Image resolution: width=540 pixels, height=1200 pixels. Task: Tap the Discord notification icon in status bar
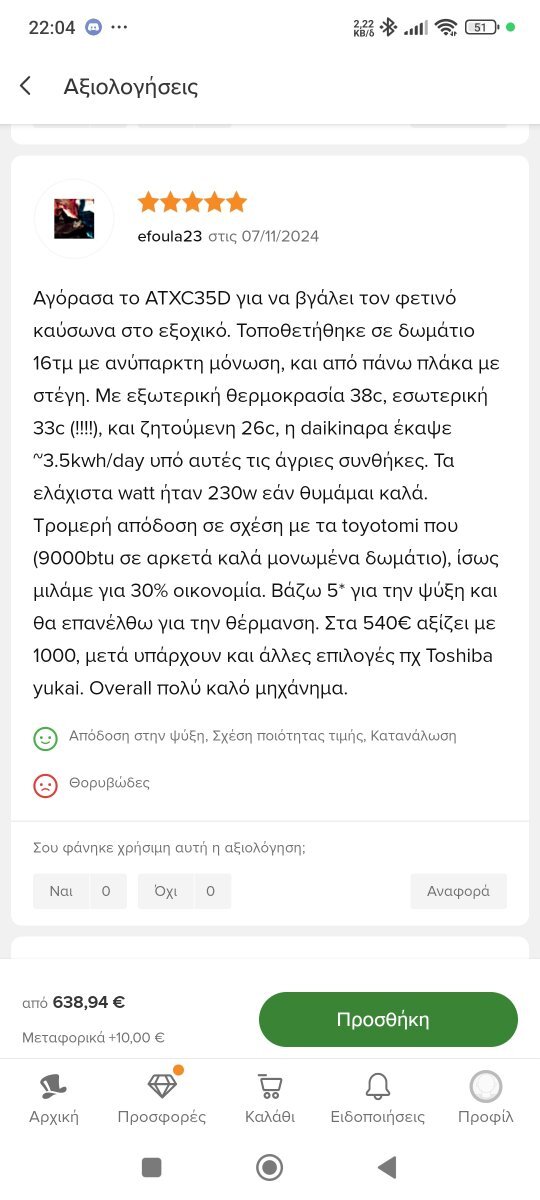pyautogui.click(x=94, y=27)
